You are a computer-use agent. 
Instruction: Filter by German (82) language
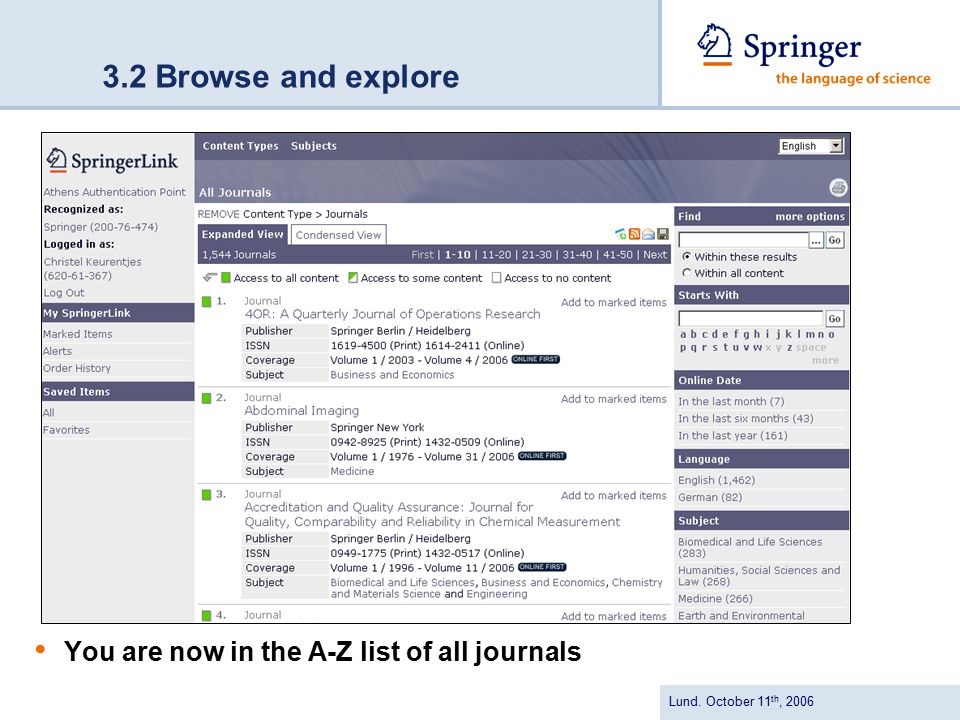(x=710, y=497)
